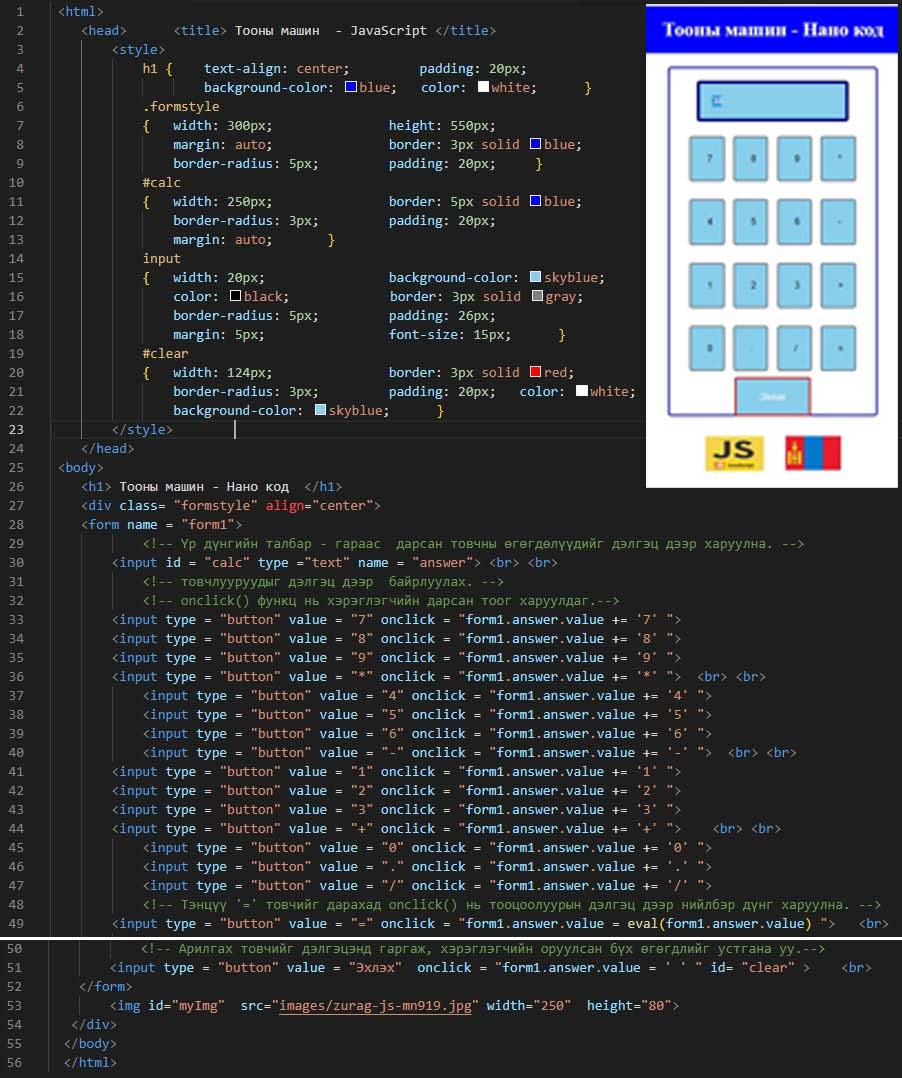Click the red color swatch on line 20
The image size is (902, 1078).
(535, 373)
